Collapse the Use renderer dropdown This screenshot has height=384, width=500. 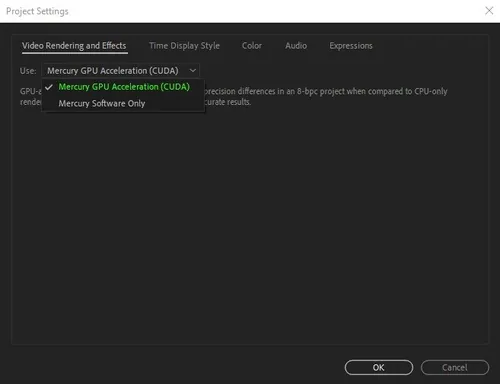[121, 71]
